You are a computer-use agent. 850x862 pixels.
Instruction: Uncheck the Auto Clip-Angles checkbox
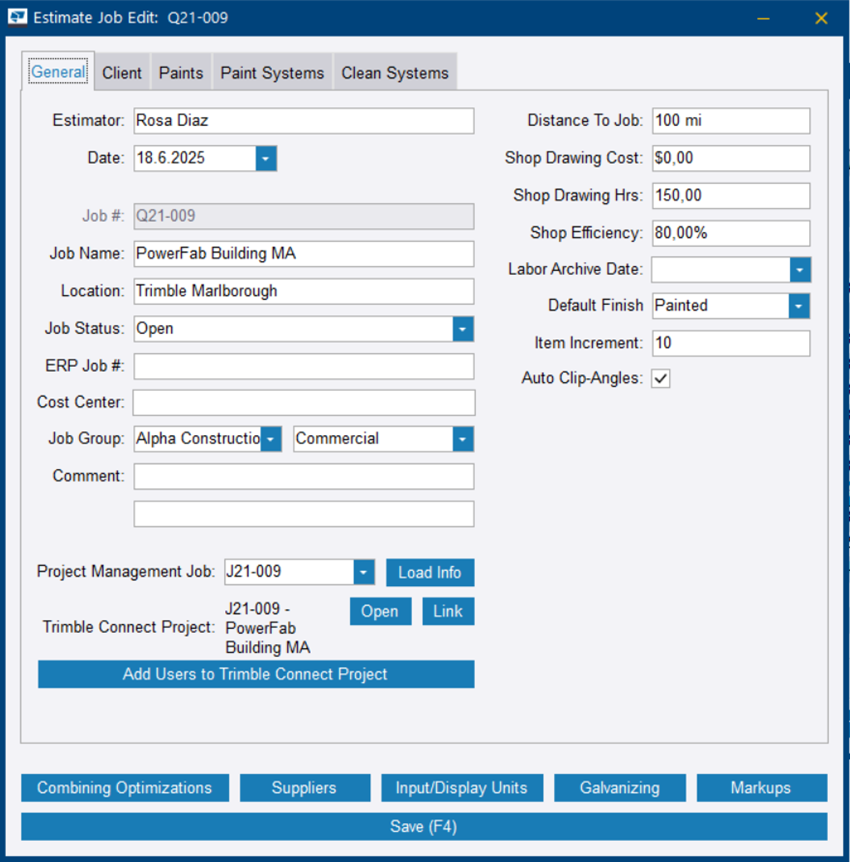tap(661, 379)
